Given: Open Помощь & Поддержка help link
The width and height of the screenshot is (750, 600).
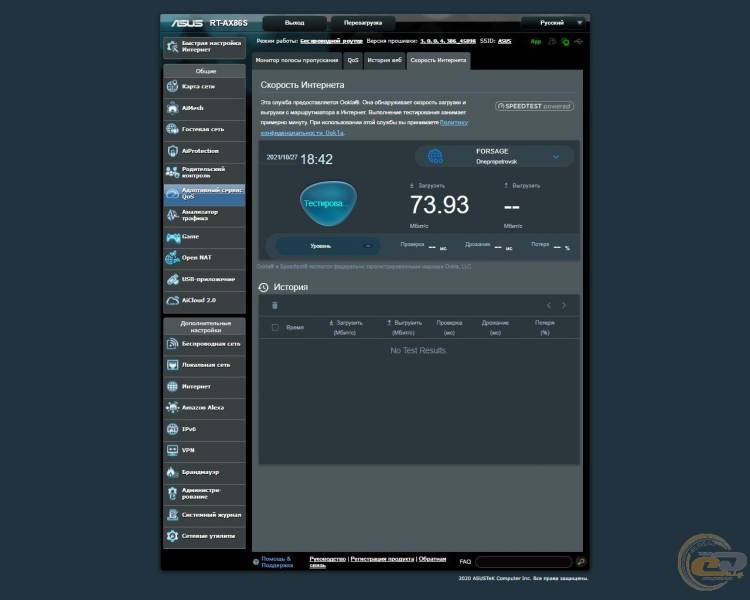Looking at the screenshot, I should tap(277, 562).
